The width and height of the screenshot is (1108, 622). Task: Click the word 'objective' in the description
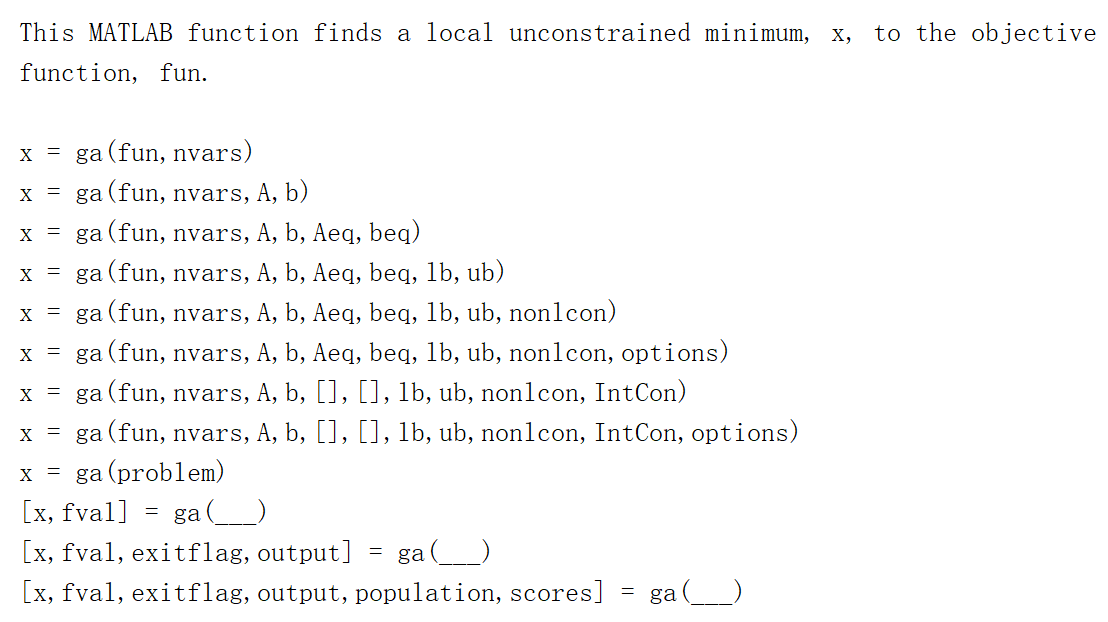tap(1033, 33)
